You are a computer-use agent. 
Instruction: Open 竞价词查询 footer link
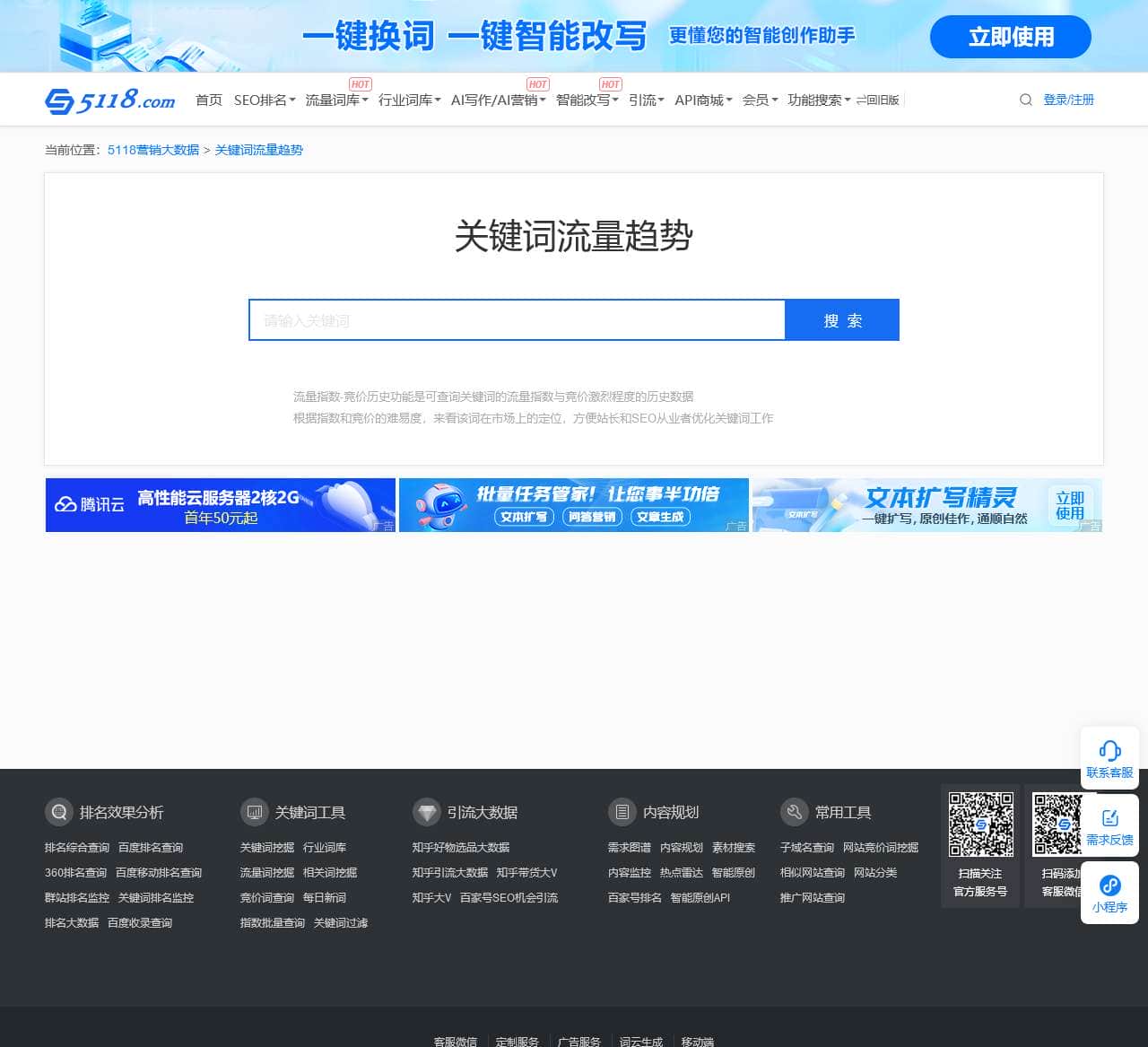[x=267, y=898]
